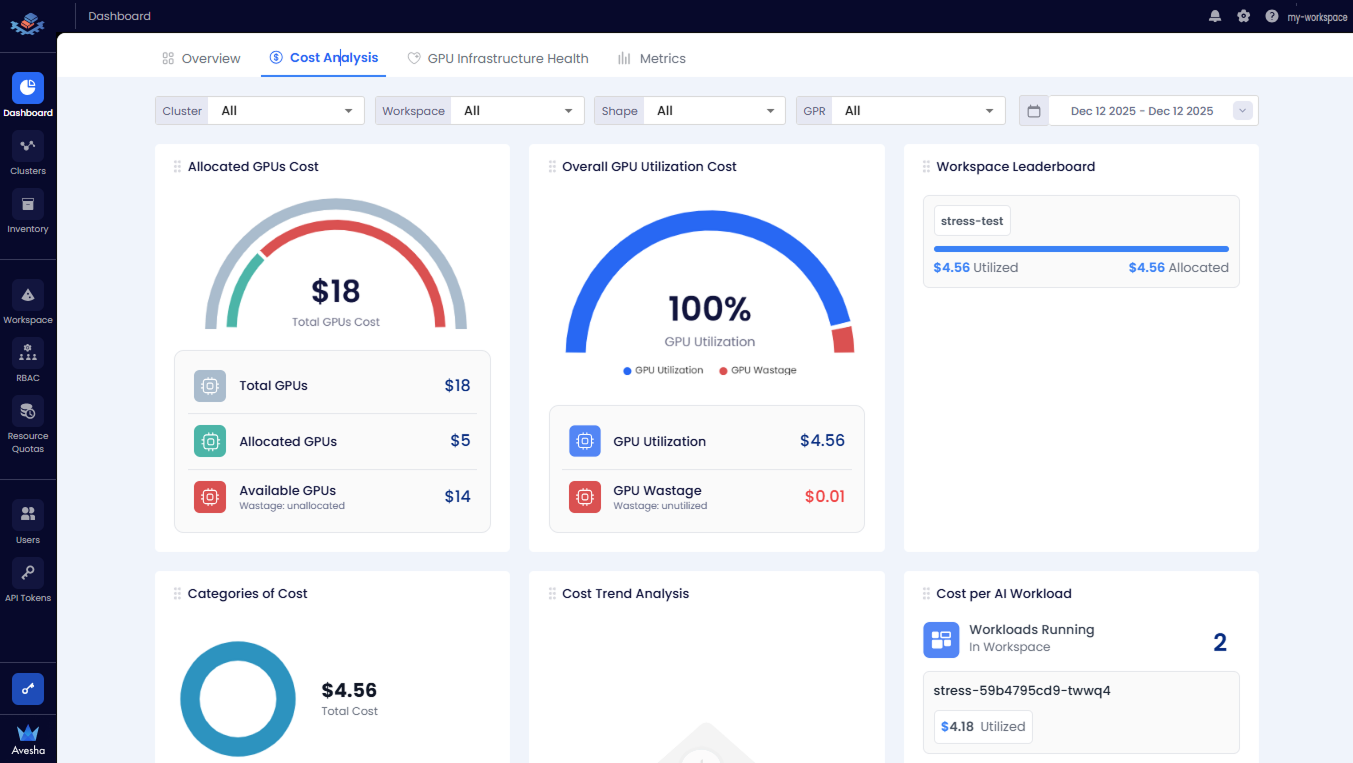Click the stress-test workspace label in Leaderboard
This screenshot has width=1353, height=763.
point(971,220)
